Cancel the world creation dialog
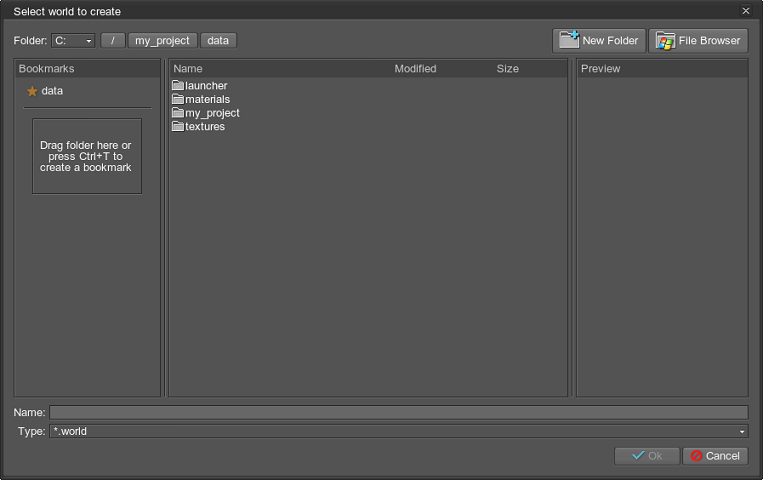 pyautogui.click(x=715, y=456)
